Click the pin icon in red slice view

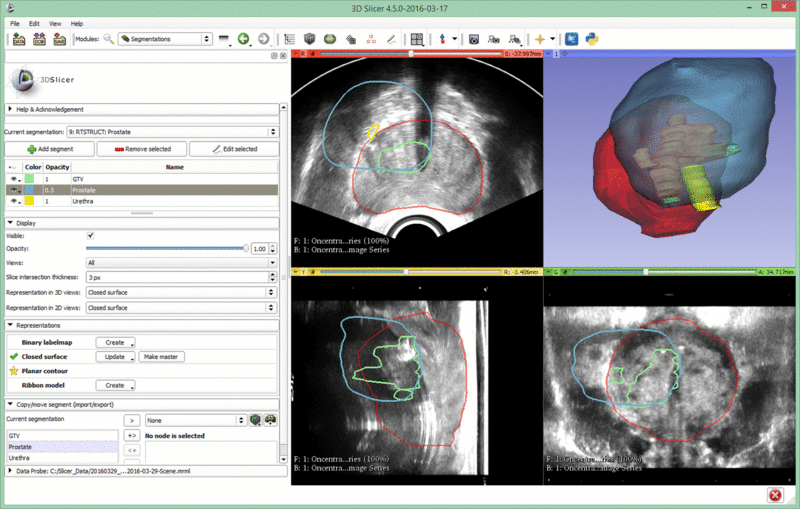click(x=296, y=54)
